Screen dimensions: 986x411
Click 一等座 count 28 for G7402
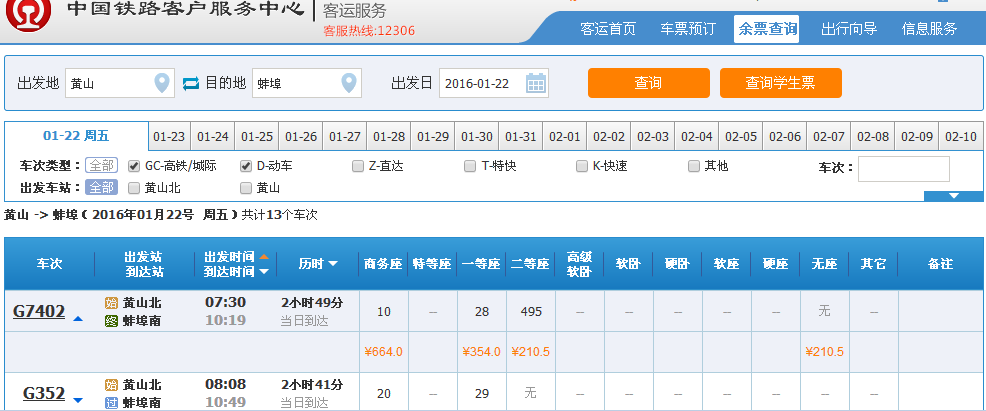(x=482, y=311)
